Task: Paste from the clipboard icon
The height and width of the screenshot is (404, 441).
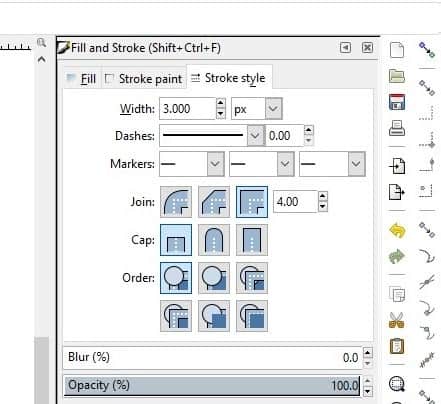Action: pyautogui.click(x=397, y=346)
